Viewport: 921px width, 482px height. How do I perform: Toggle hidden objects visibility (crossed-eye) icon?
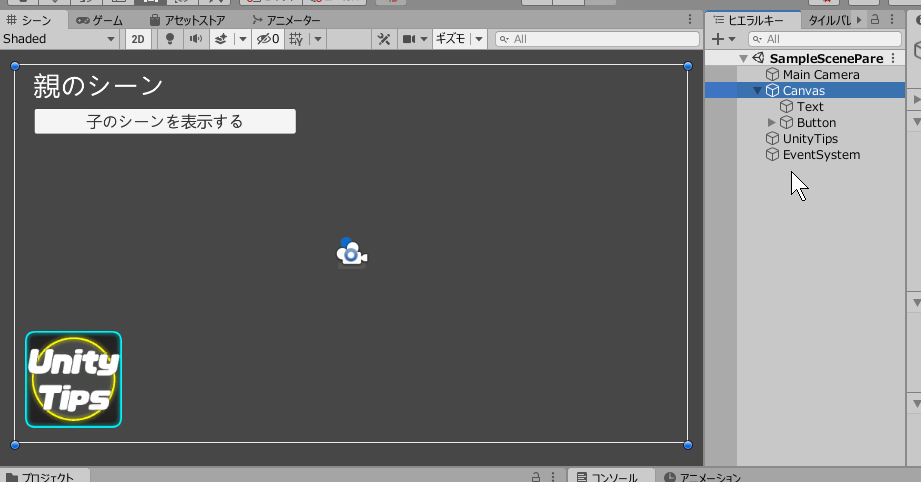(267, 39)
